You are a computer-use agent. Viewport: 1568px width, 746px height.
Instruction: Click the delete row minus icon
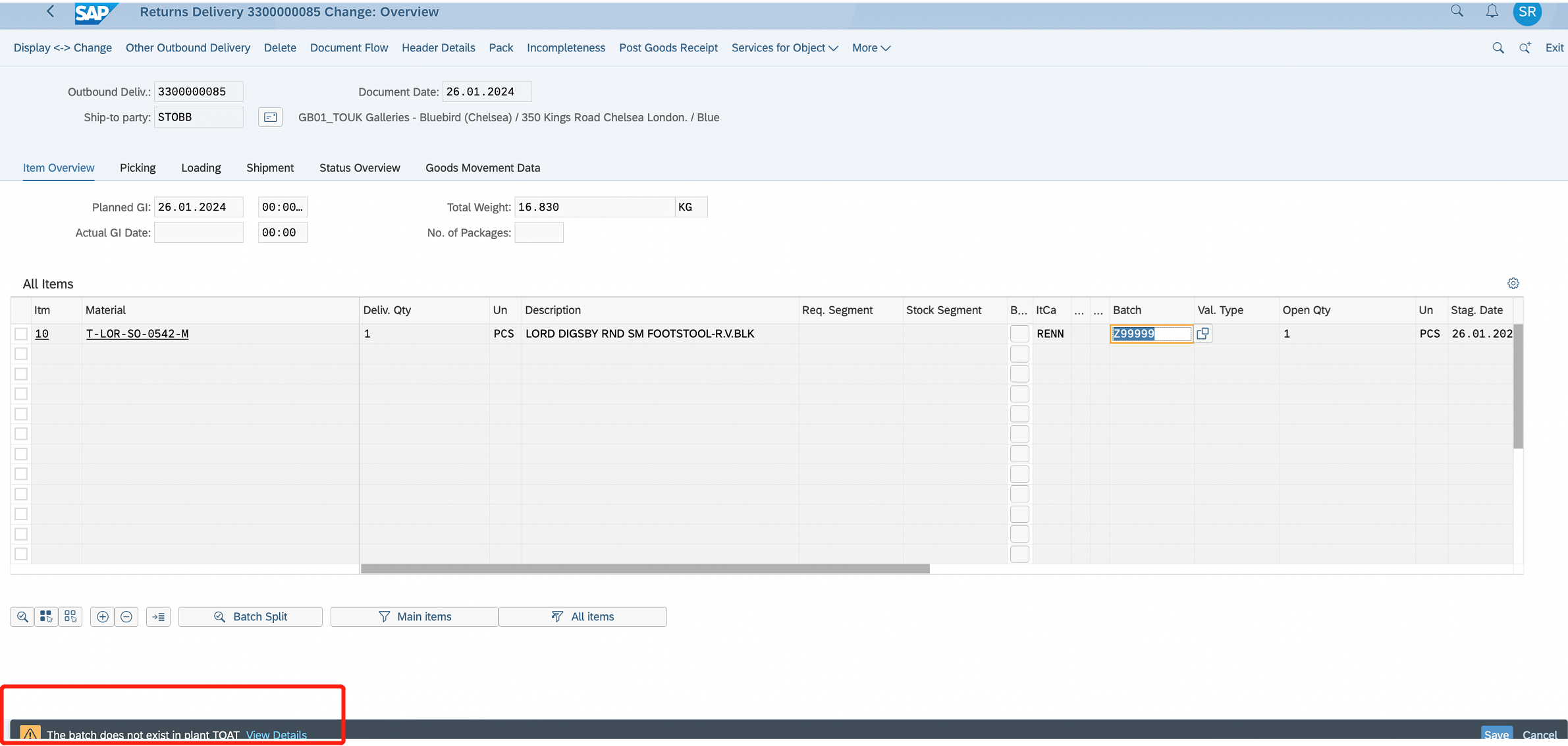pyautogui.click(x=126, y=617)
